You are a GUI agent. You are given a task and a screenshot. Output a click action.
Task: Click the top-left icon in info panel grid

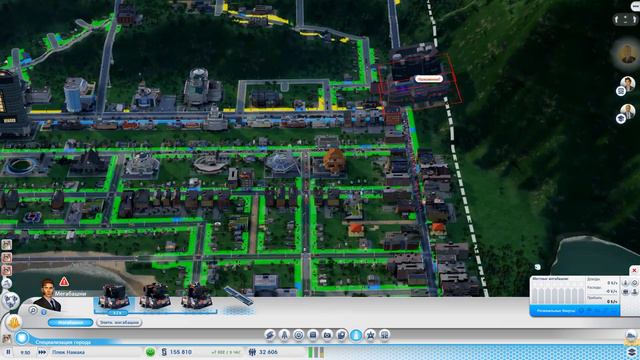point(626,282)
